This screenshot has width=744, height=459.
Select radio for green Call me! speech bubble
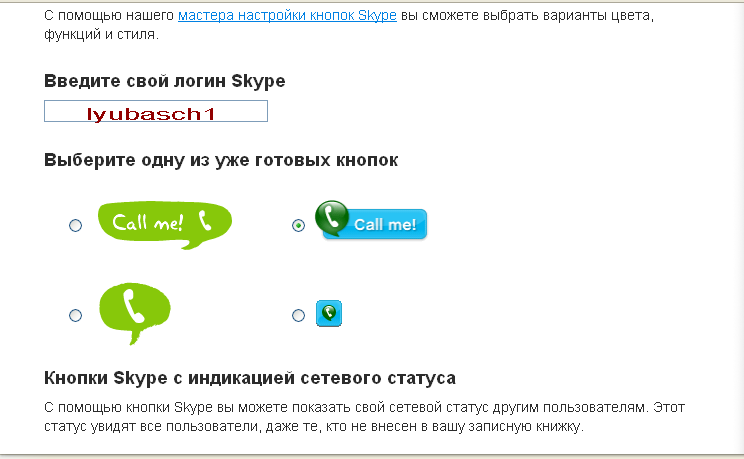75,225
